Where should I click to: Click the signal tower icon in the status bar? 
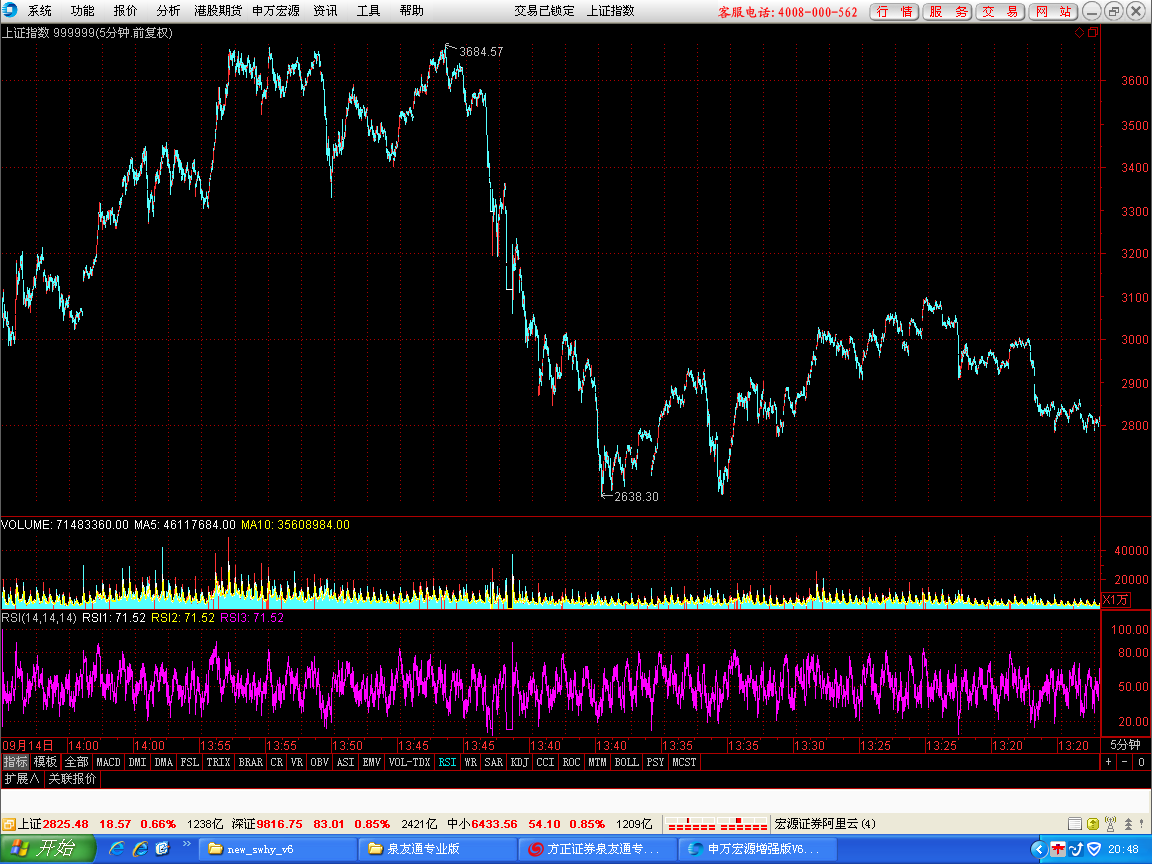[x=1111, y=824]
